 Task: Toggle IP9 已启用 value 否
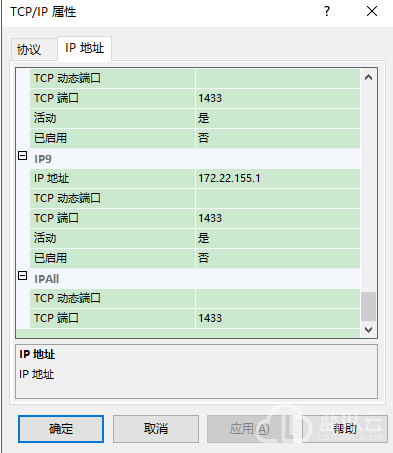click(278, 258)
